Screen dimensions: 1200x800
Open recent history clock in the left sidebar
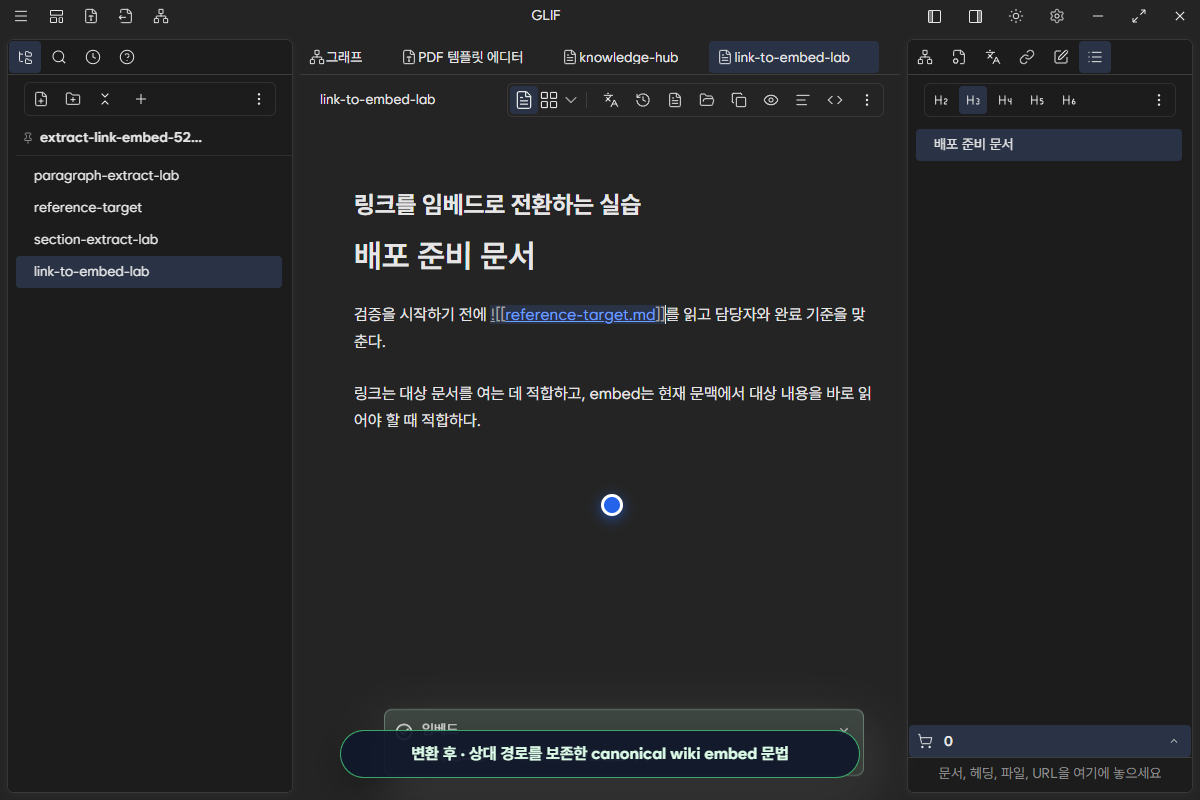tap(93, 57)
